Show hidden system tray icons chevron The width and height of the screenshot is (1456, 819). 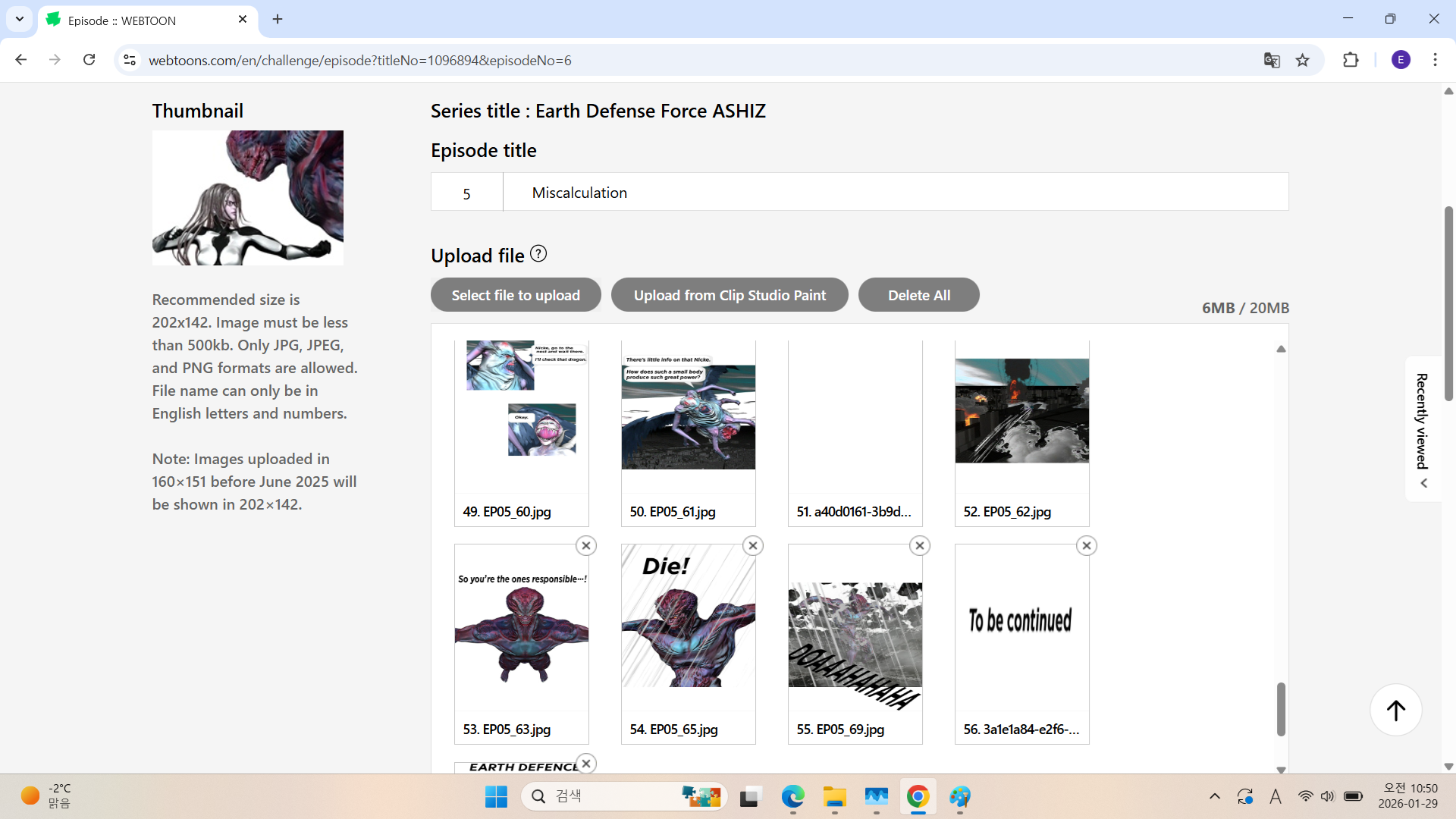point(1215,796)
